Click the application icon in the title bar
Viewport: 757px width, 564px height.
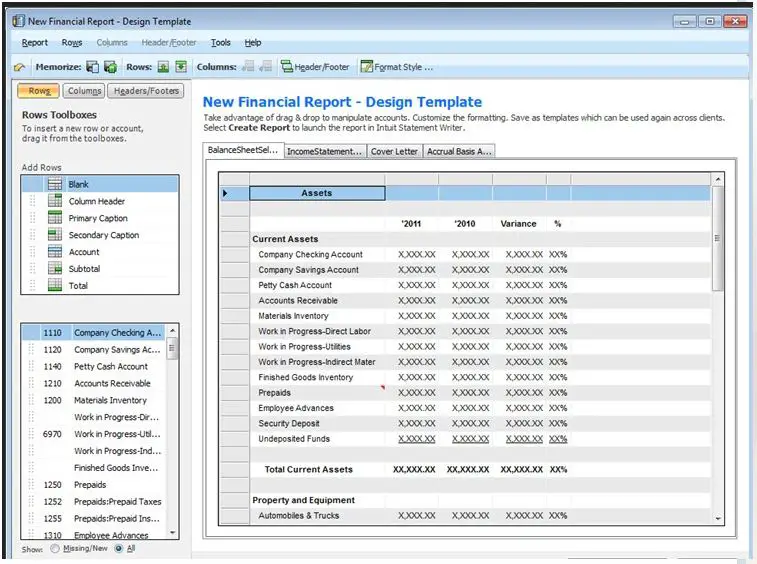pos(18,21)
